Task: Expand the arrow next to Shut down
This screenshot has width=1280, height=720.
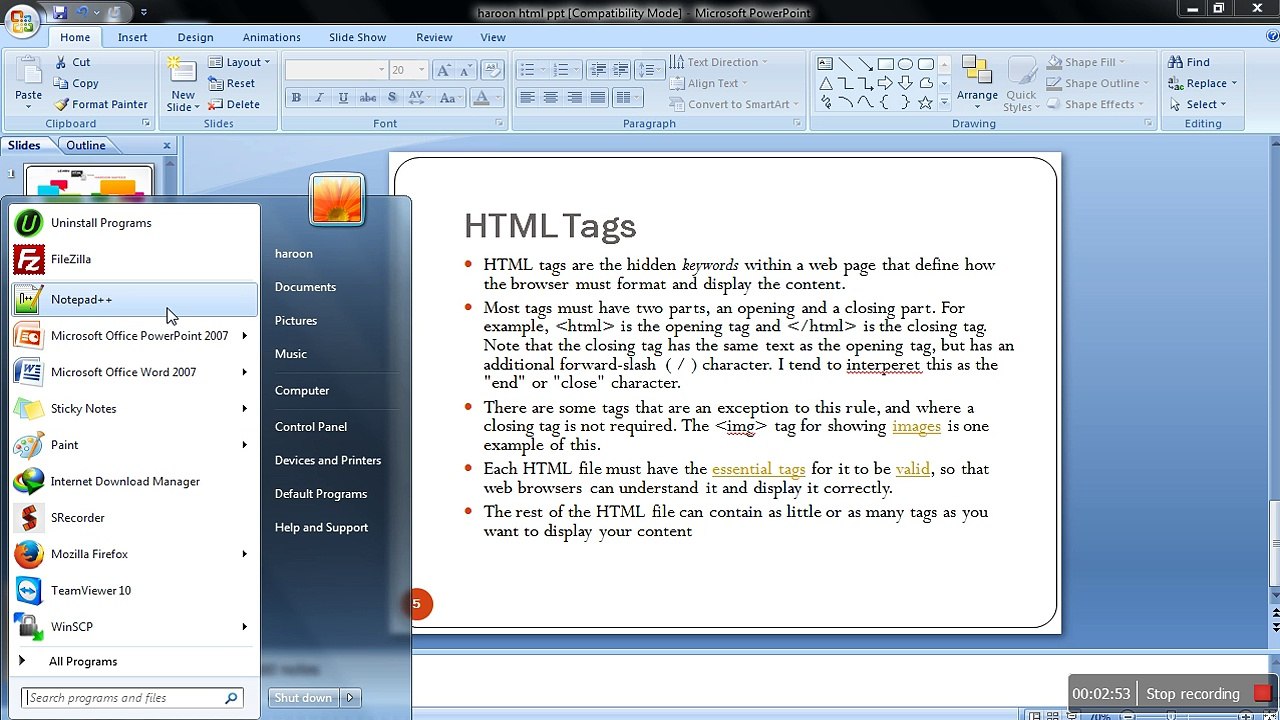Action: click(349, 698)
